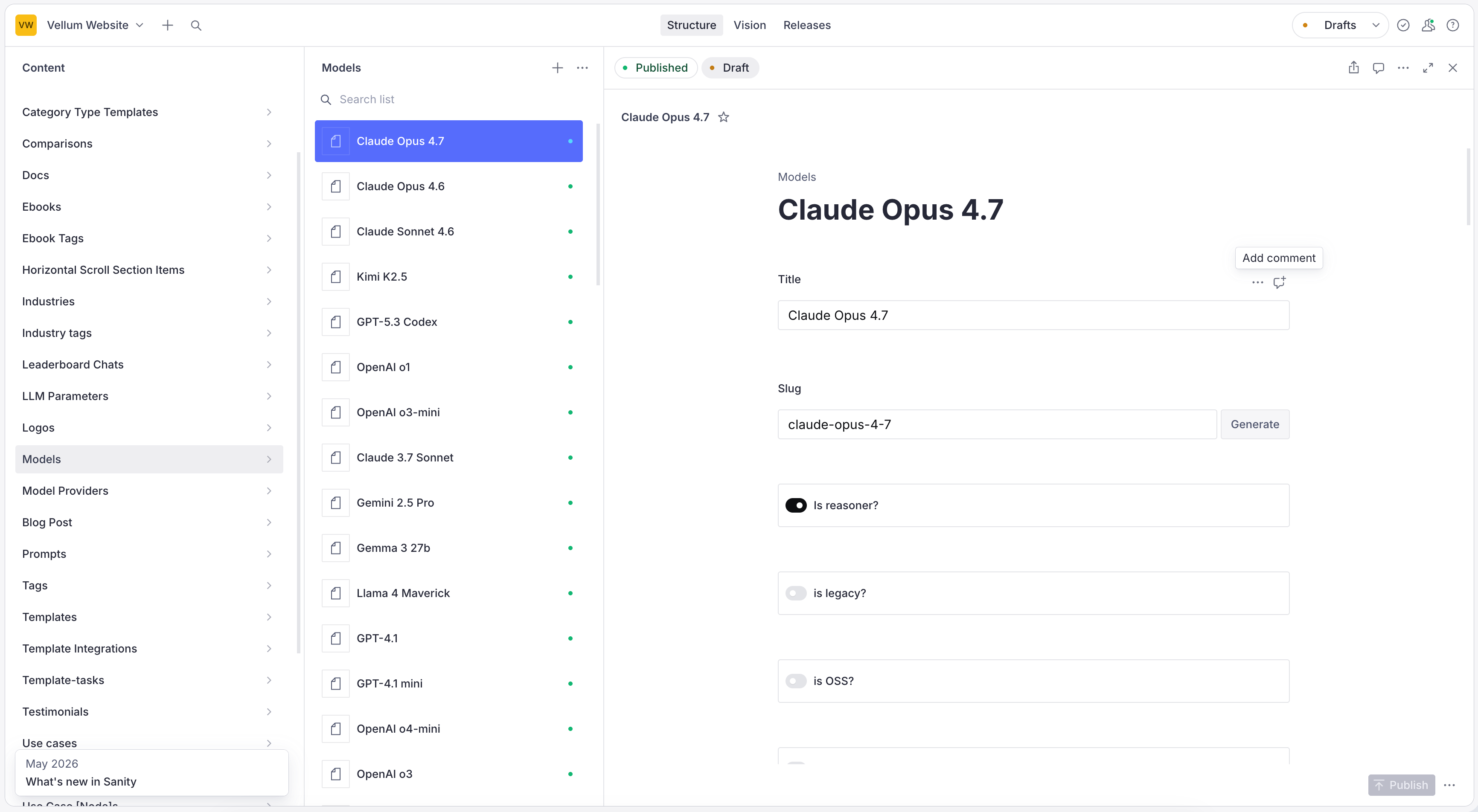Image resolution: width=1478 pixels, height=812 pixels.
Task: Click the Publish button
Action: pyautogui.click(x=1401, y=785)
